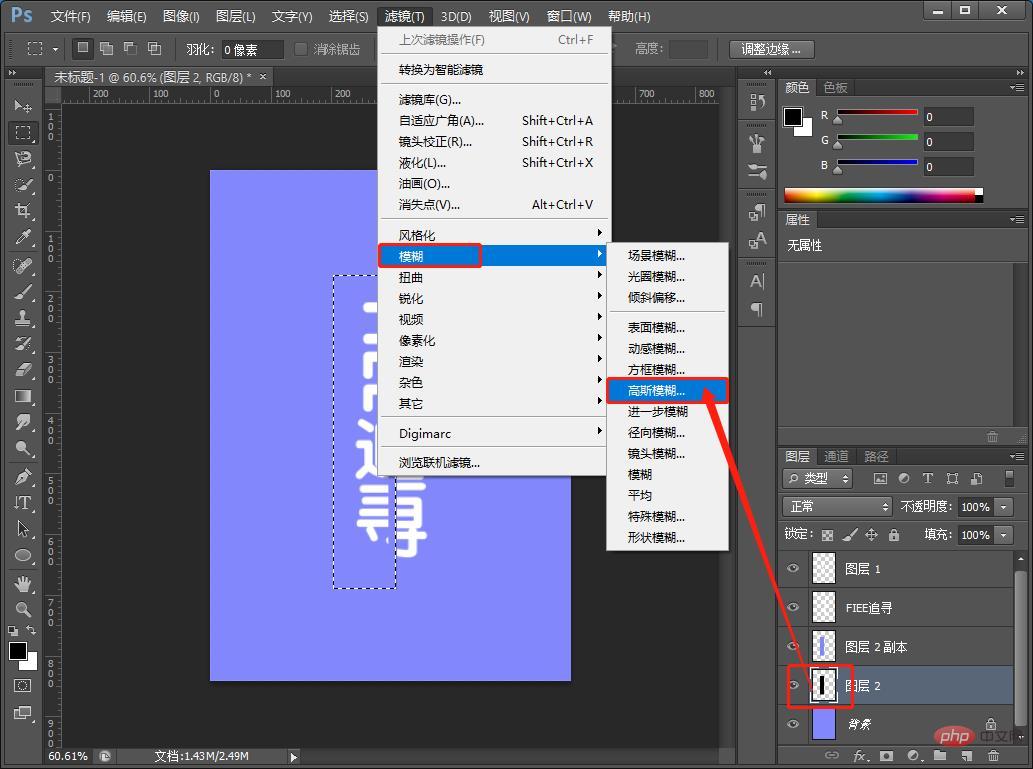Expand the Digimarc submenu

point(493,433)
